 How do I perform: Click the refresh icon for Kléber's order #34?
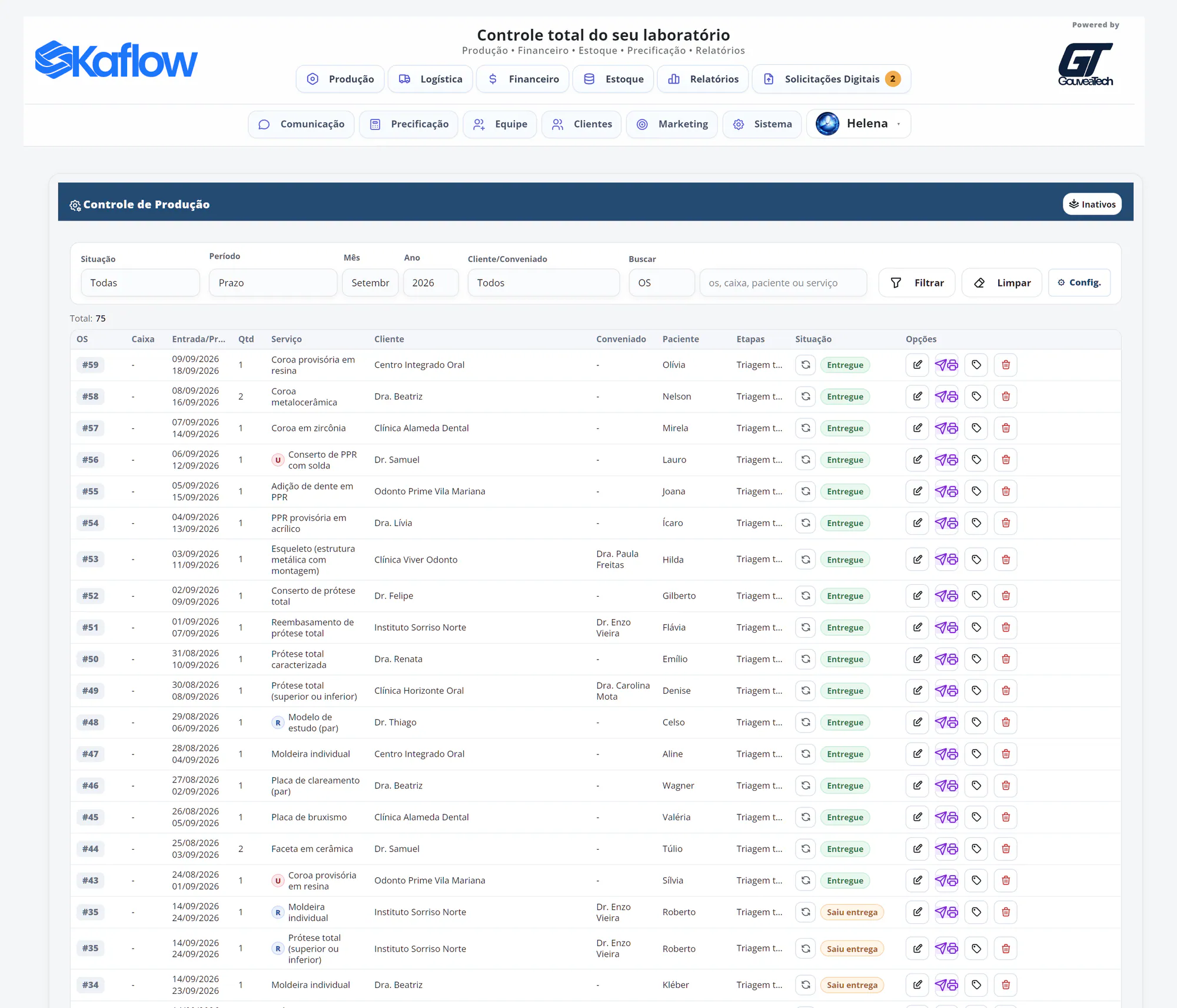(x=805, y=985)
